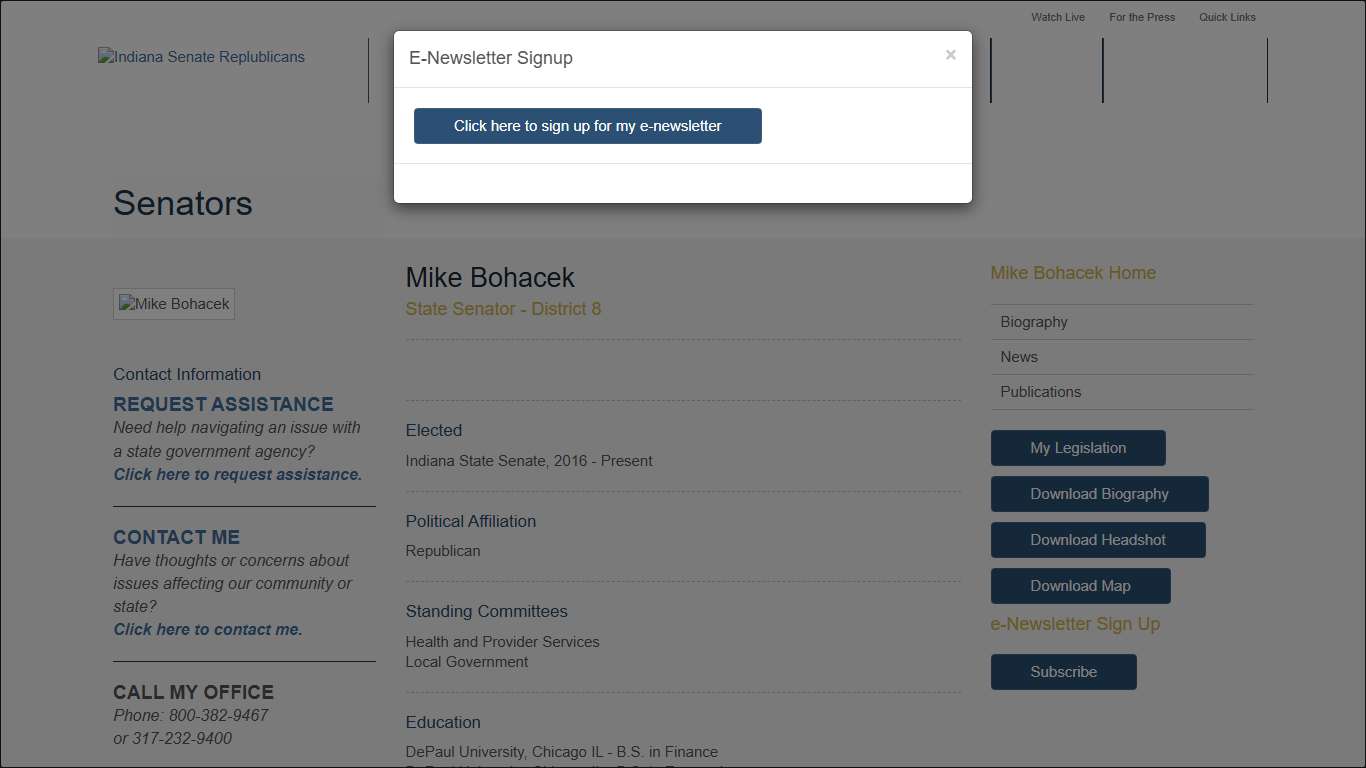
Task: Close the E-Newsletter Signup dialog
Action: pyautogui.click(x=950, y=55)
